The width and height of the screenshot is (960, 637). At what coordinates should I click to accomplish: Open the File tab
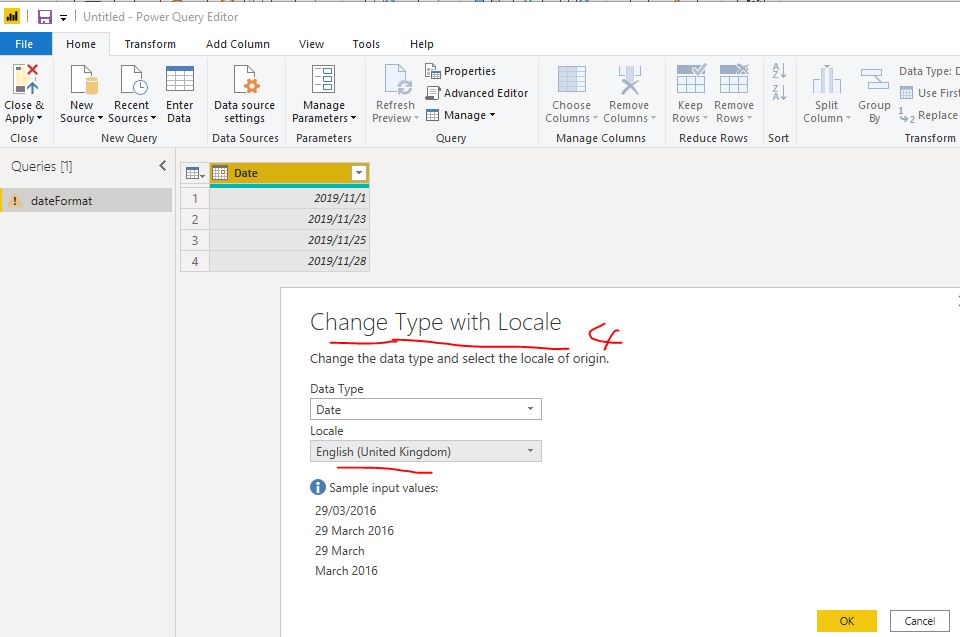click(x=24, y=44)
